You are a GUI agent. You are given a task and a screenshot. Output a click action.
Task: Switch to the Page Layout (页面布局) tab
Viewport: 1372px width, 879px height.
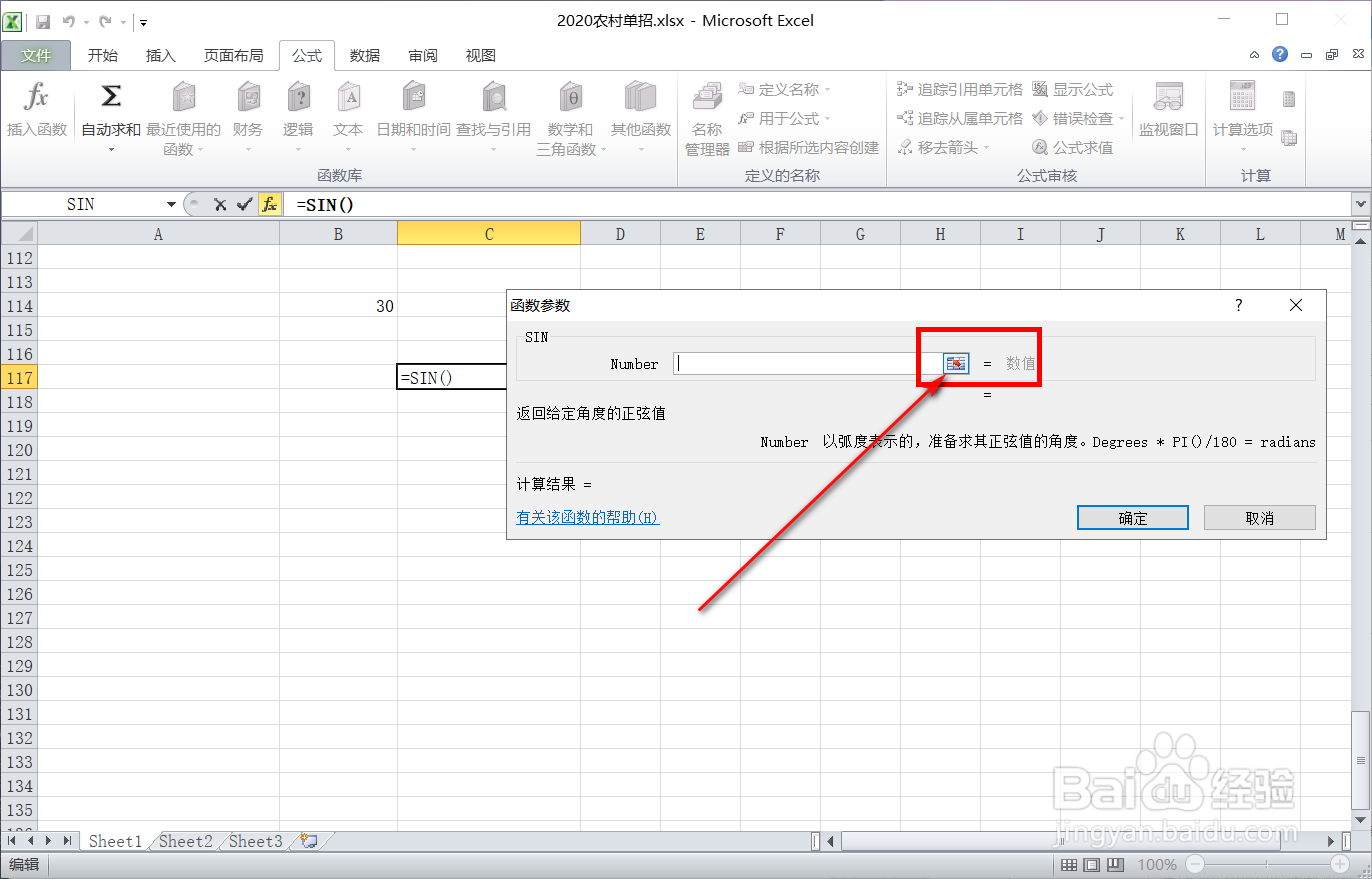(234, 56)
